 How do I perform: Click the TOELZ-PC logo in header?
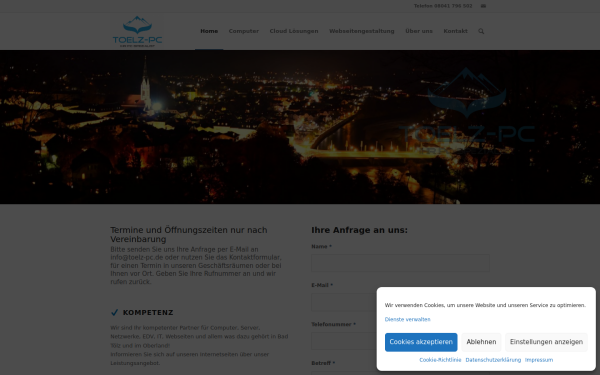pos(137,31)
